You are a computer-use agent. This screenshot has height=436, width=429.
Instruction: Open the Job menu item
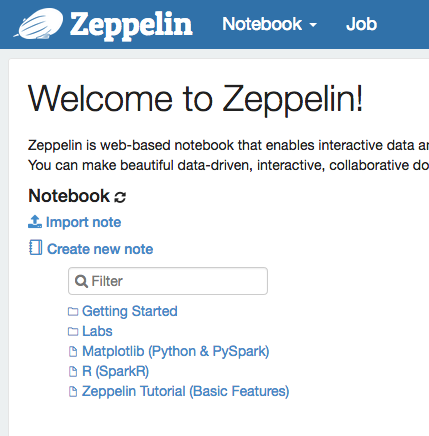point(361,24)
